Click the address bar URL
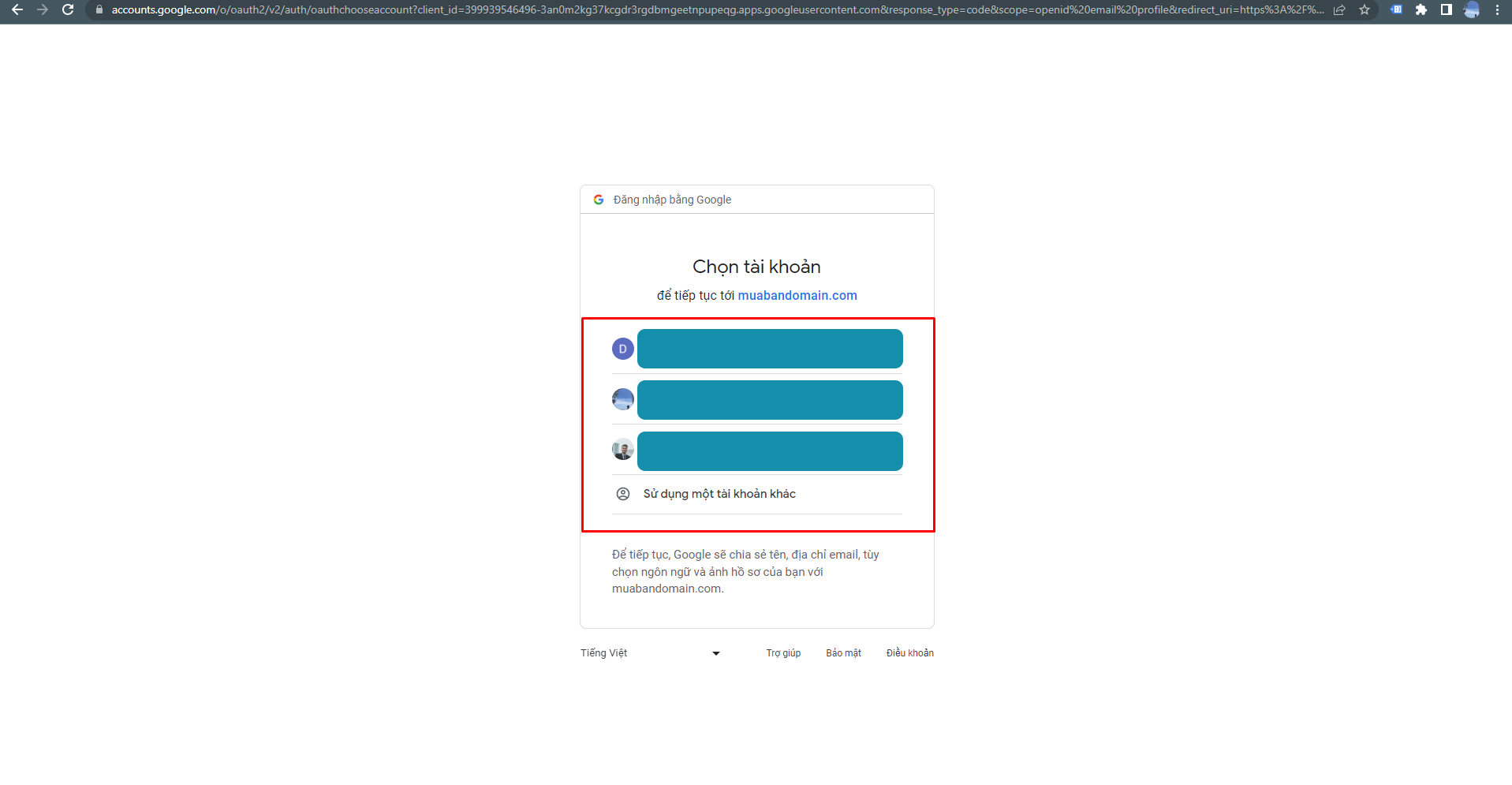1512x785 pixels. click(710, 10)
